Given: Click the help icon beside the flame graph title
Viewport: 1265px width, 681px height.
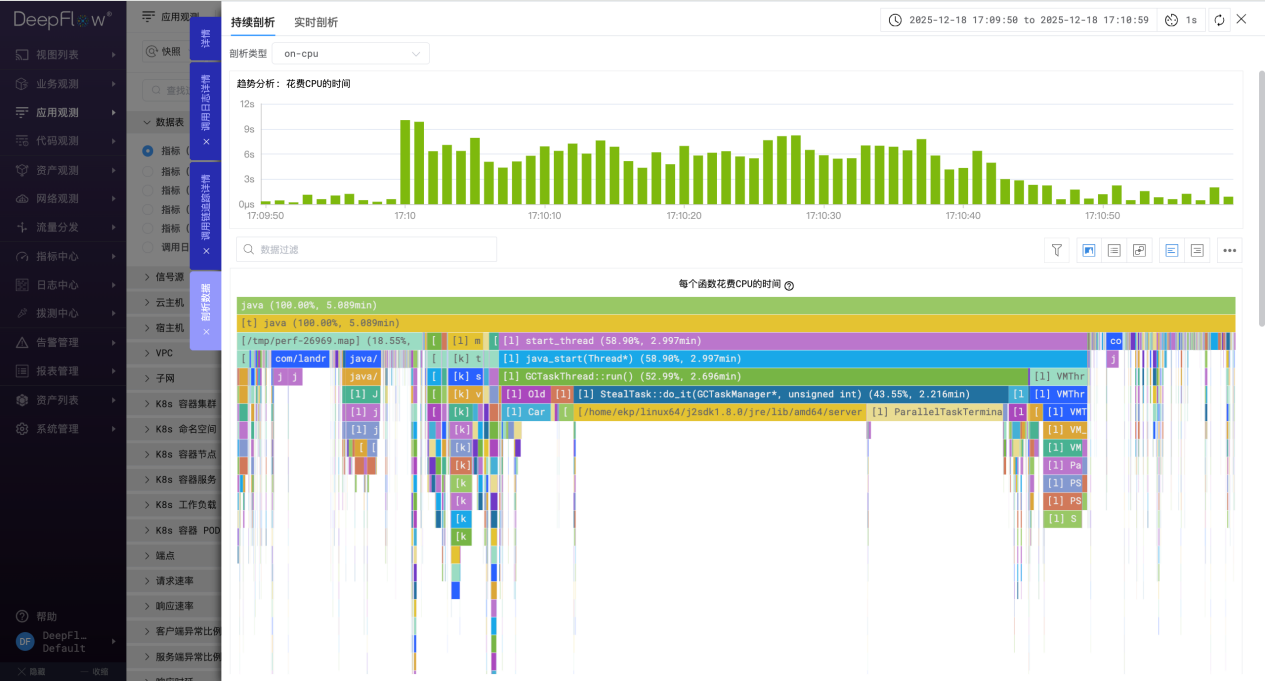Looking at the screenshot, I should click(789, 285).
